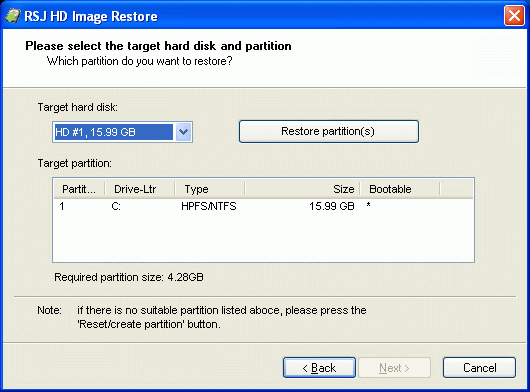Click the C: drive letter cell
The height and width of the screenshot is (392, 530).
[x=116, y=206]
